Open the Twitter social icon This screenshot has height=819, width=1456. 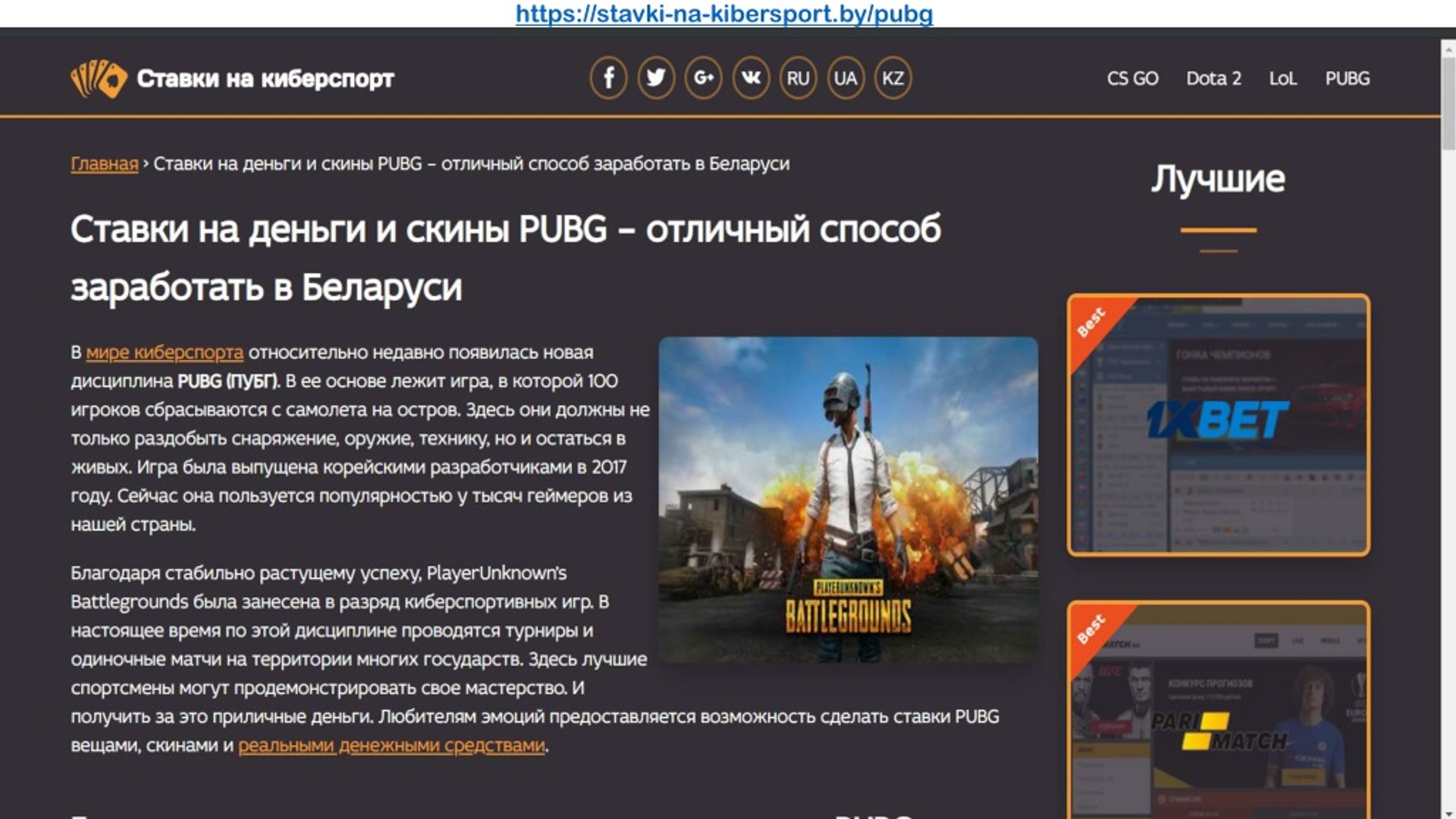[x=656, y=78]
